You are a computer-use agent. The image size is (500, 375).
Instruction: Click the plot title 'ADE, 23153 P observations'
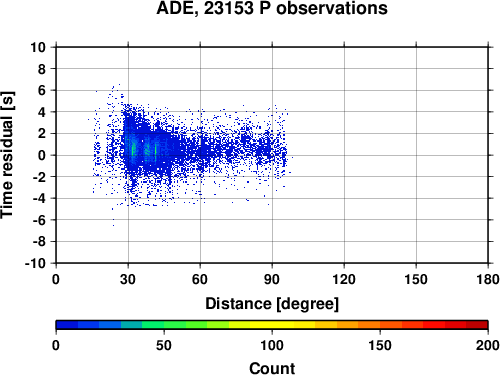[272, 8]
